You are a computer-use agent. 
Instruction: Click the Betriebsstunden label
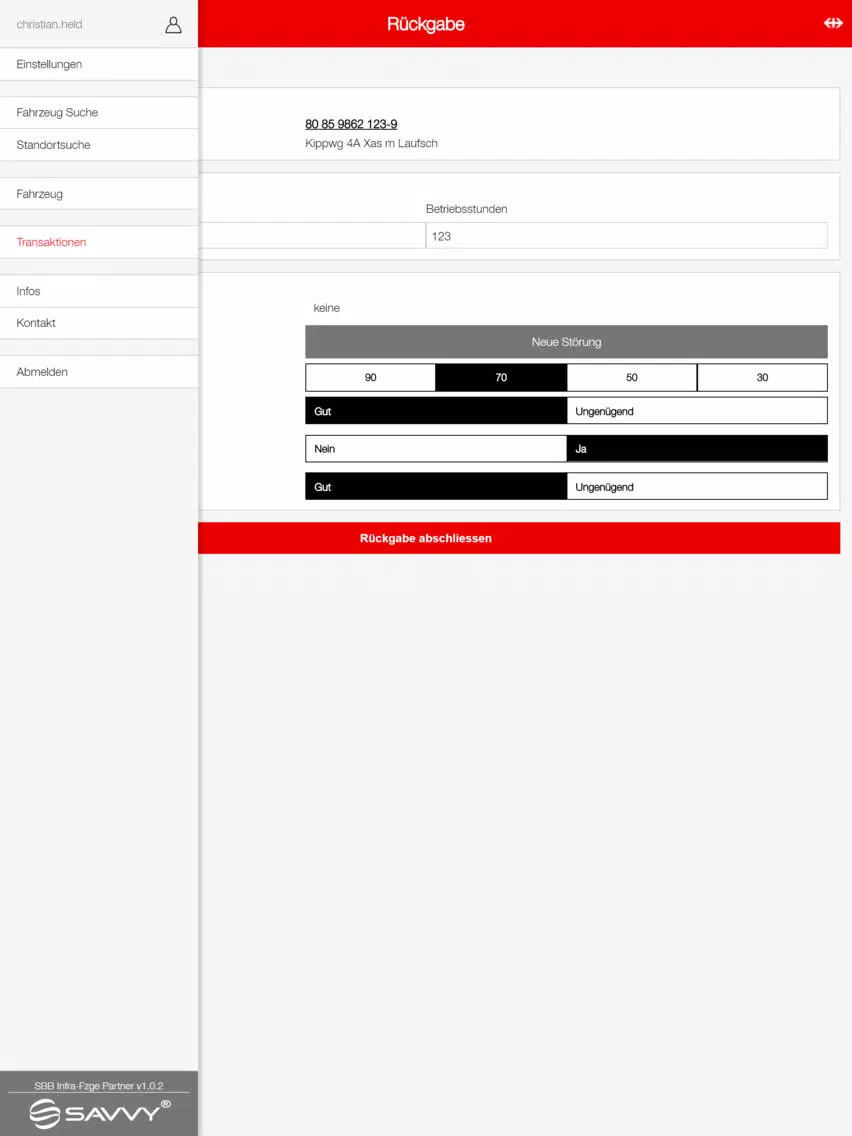point(467,209)
